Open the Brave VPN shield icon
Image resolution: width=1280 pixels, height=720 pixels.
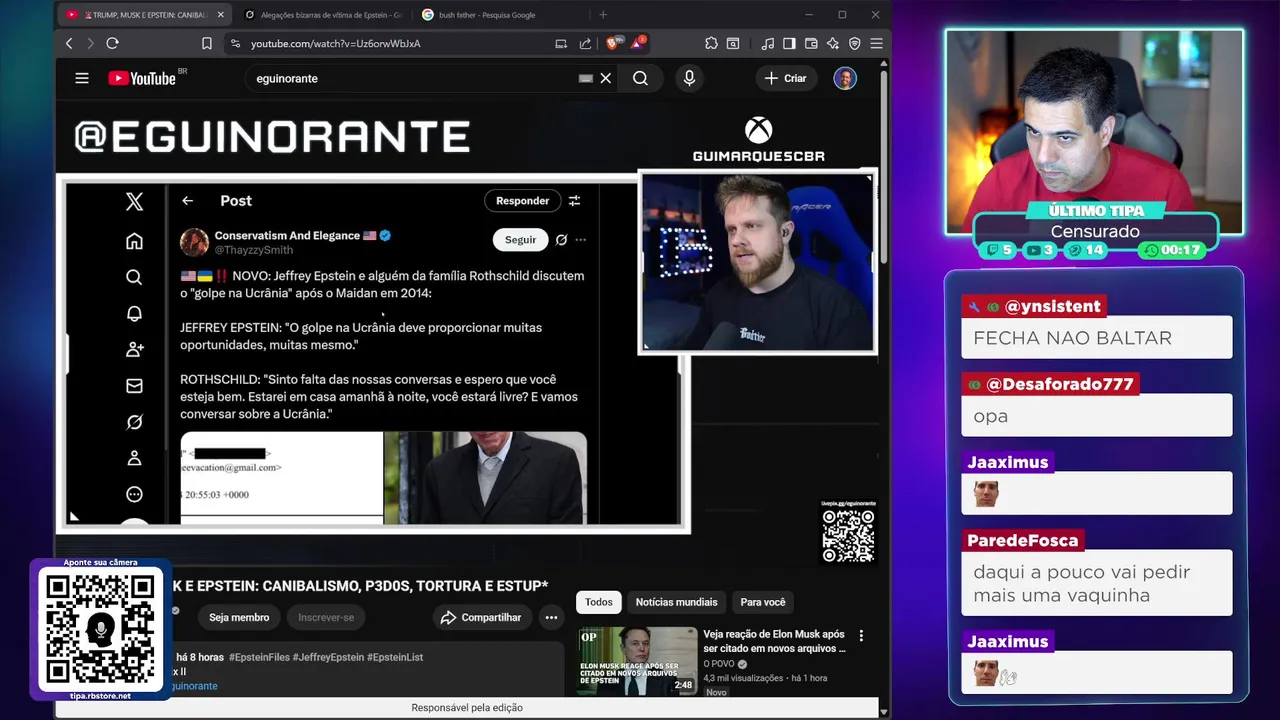click(x=855, y=43)
